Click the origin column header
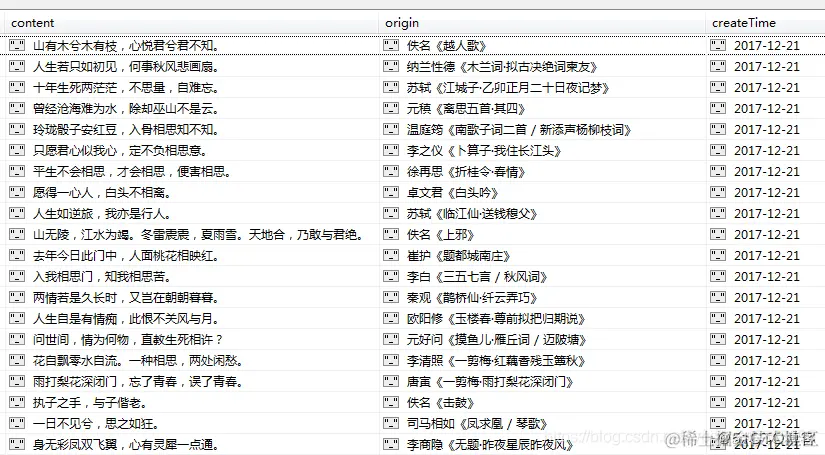Screen dimensions: 825x455 click(x=542, y=23)
